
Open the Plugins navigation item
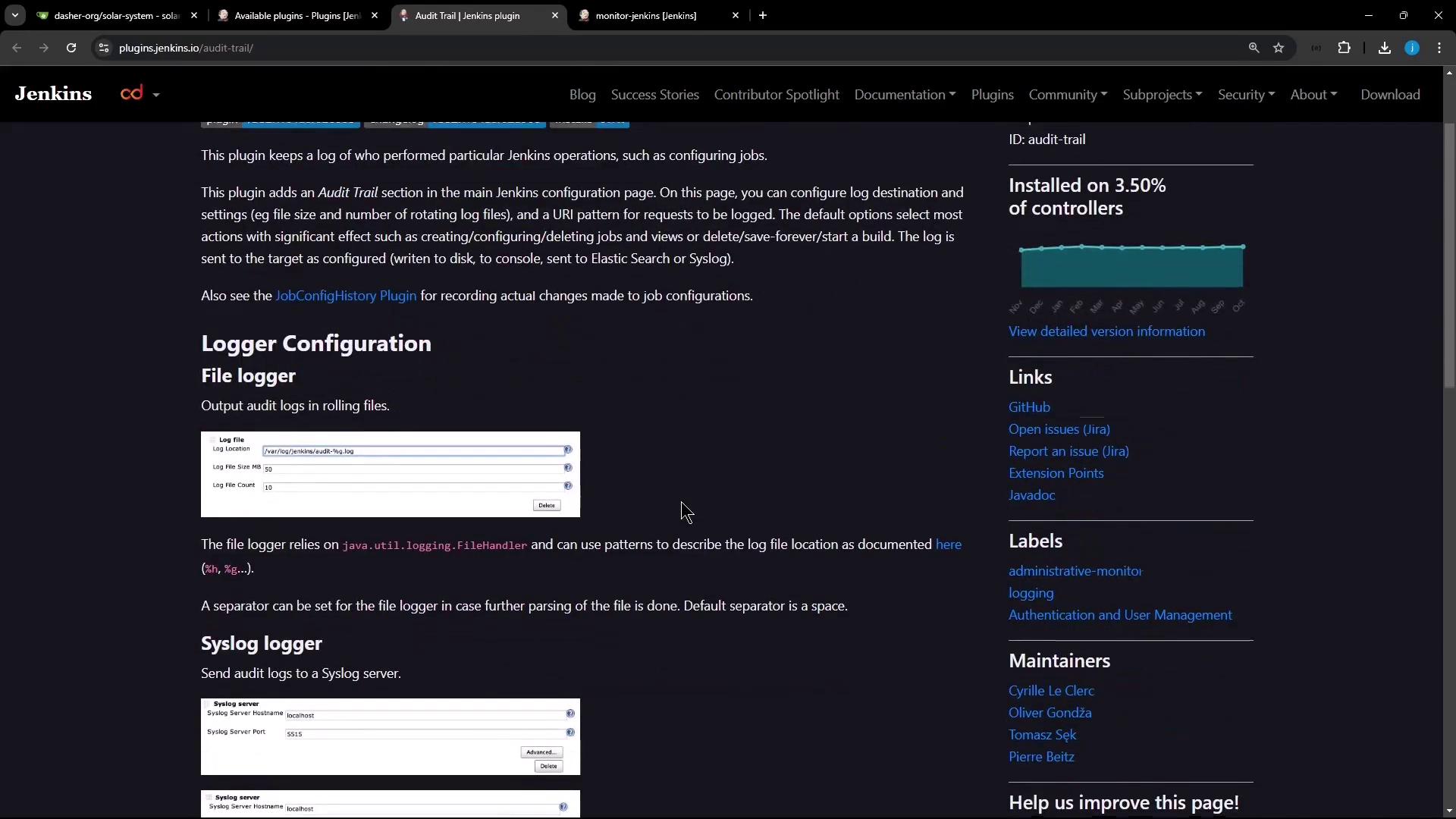(992, 95)
